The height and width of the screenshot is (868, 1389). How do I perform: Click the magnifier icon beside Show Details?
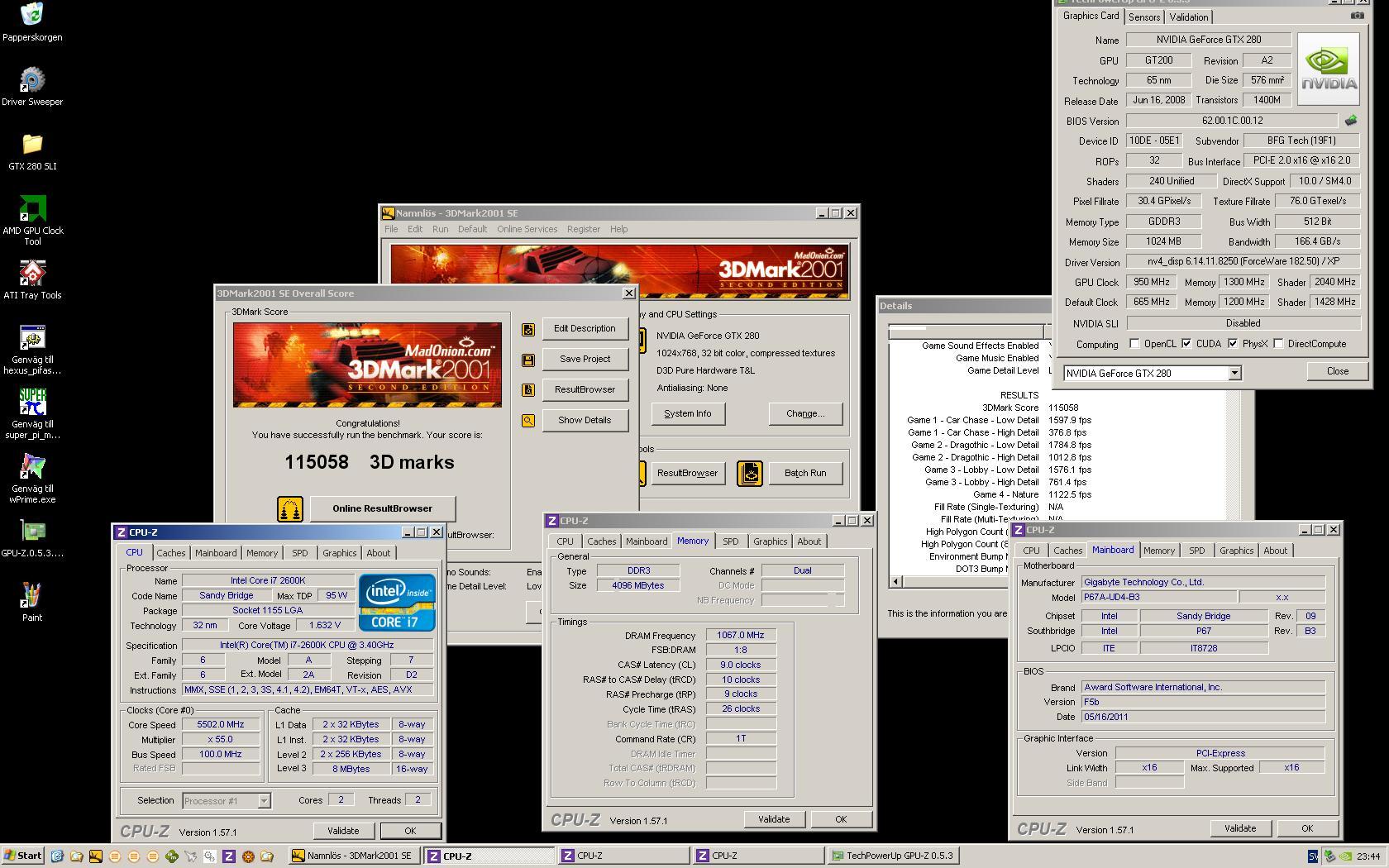528,421
